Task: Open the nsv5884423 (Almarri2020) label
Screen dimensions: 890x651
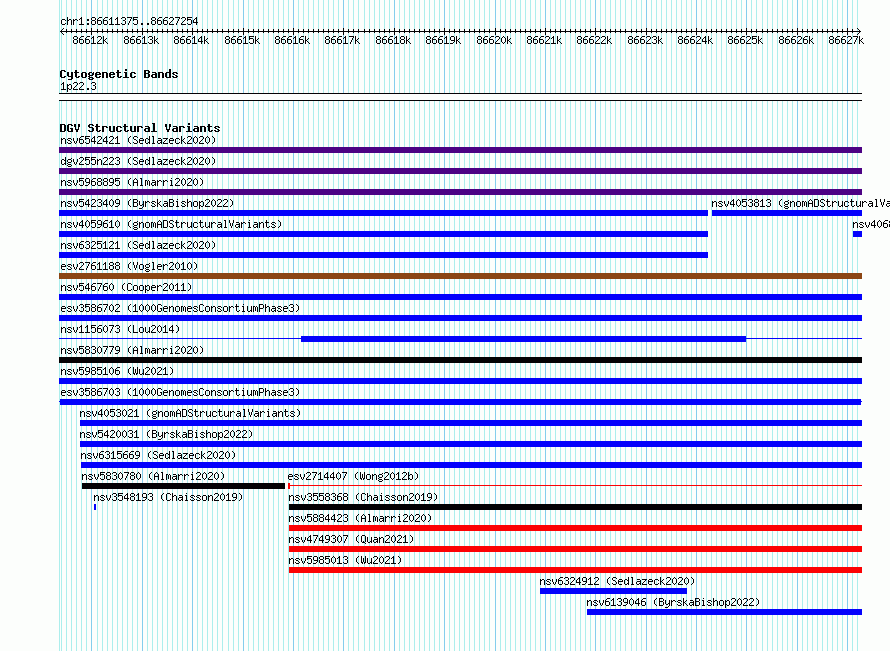Action: tap(360, 518)
